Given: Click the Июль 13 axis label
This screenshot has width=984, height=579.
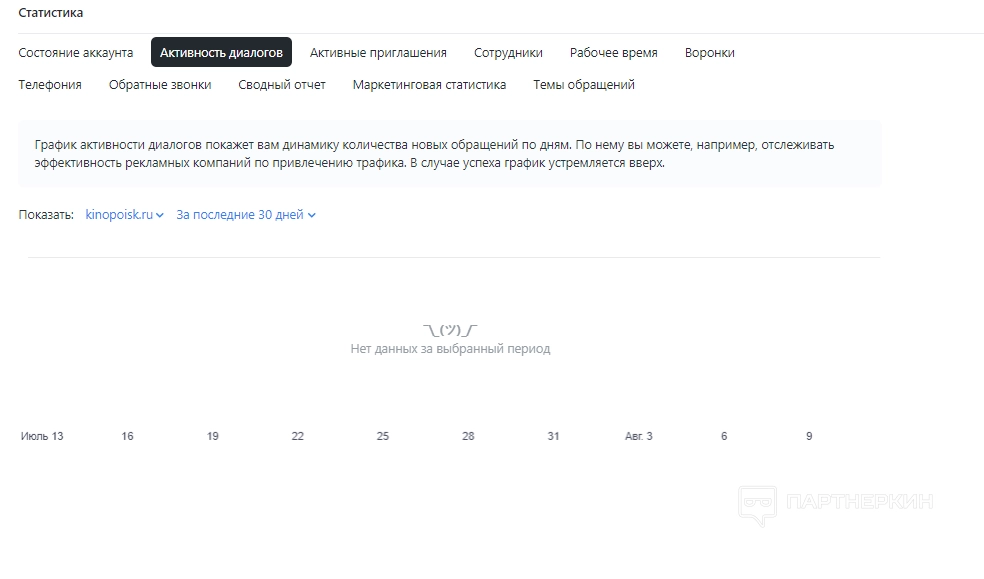Looking at the screenshot, I should pyautogui.click(x=42, y=436).
